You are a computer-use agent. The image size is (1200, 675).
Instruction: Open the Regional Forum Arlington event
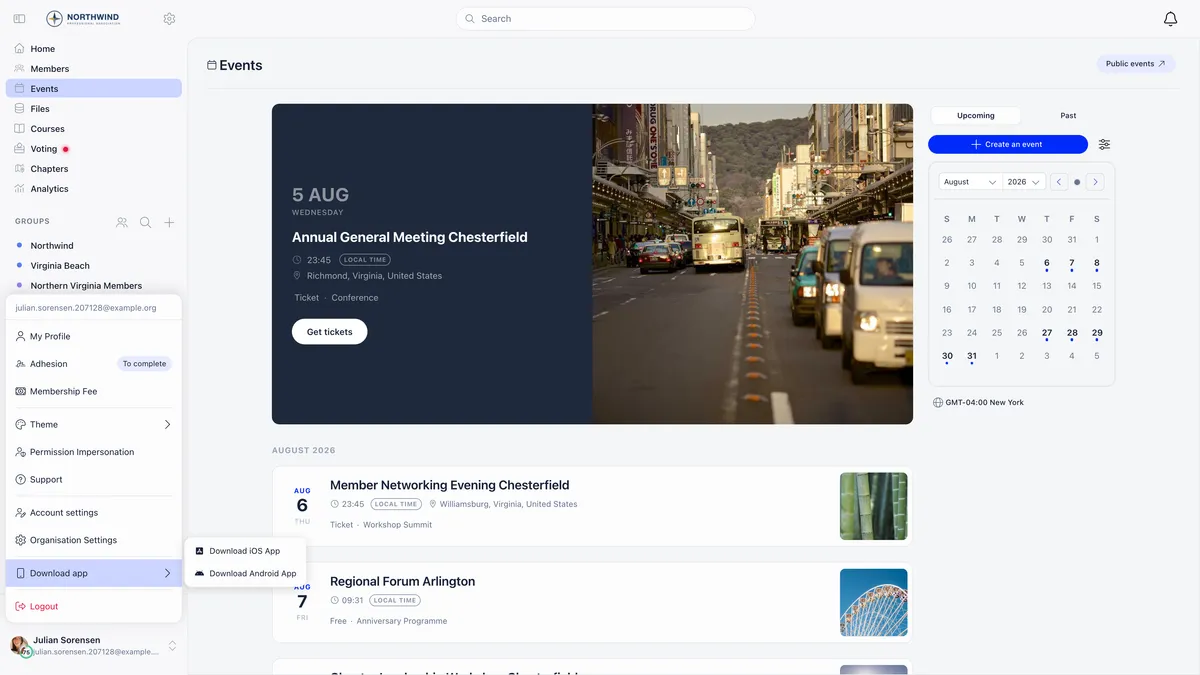coord(592,602)
